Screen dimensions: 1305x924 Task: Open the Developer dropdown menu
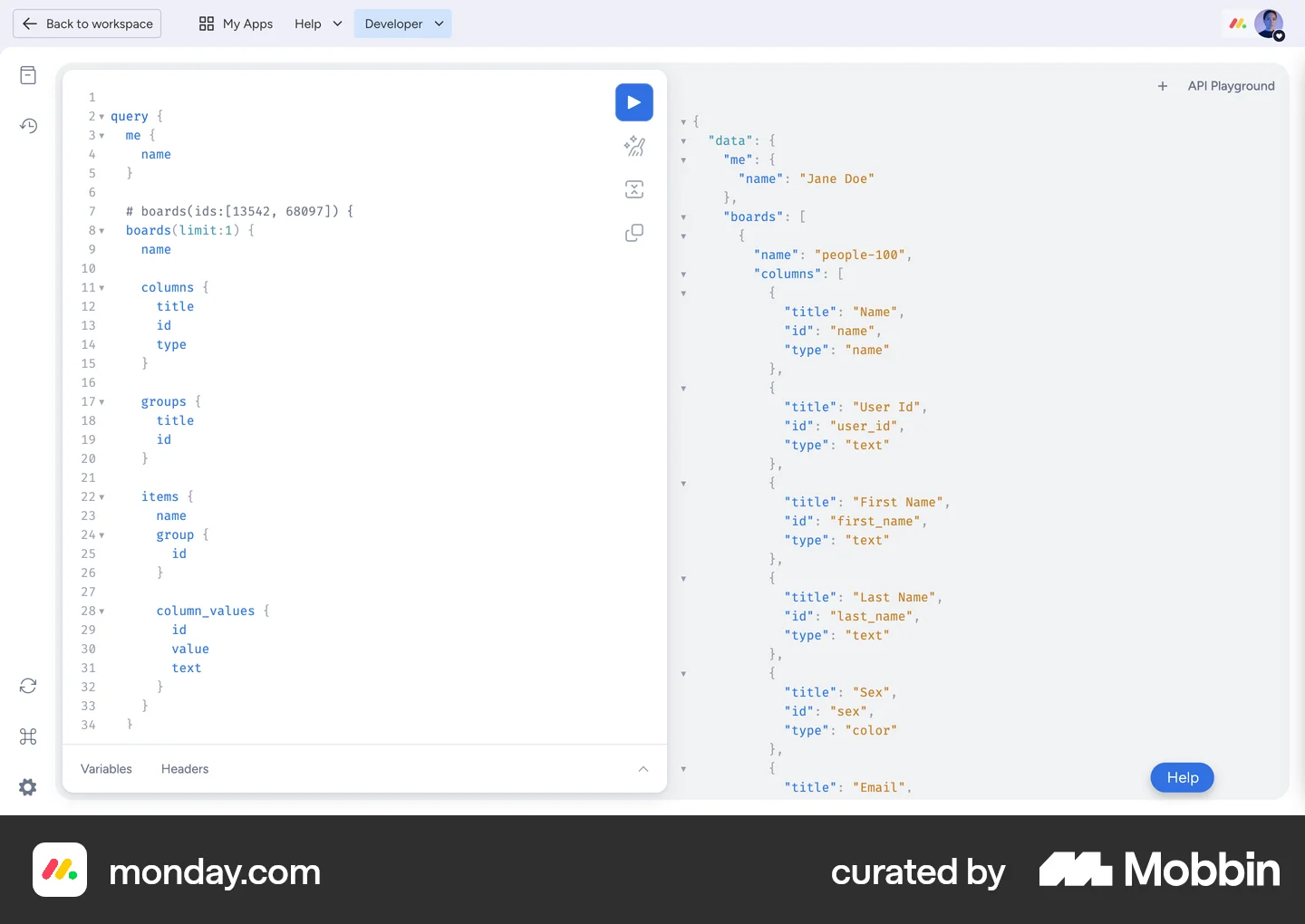tap(403, 24)
